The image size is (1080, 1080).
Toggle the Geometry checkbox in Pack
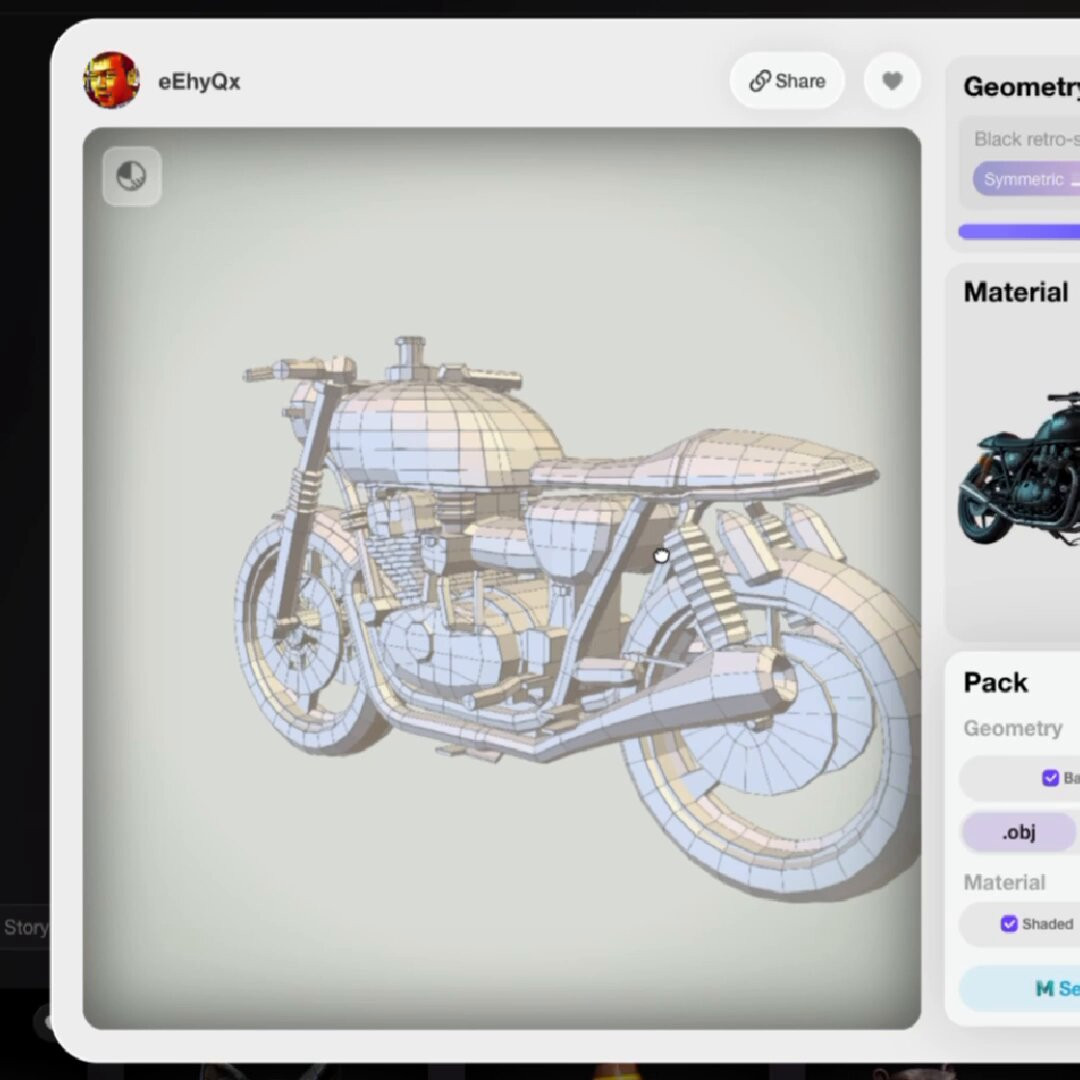tap(1050, 778)
